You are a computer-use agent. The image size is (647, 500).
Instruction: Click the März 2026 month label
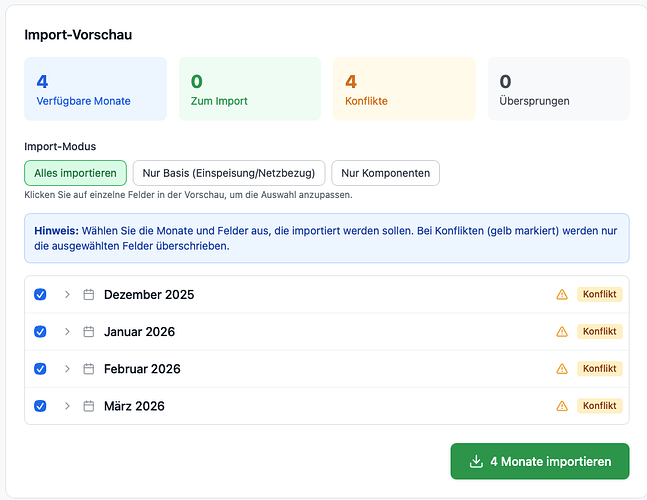134,406
